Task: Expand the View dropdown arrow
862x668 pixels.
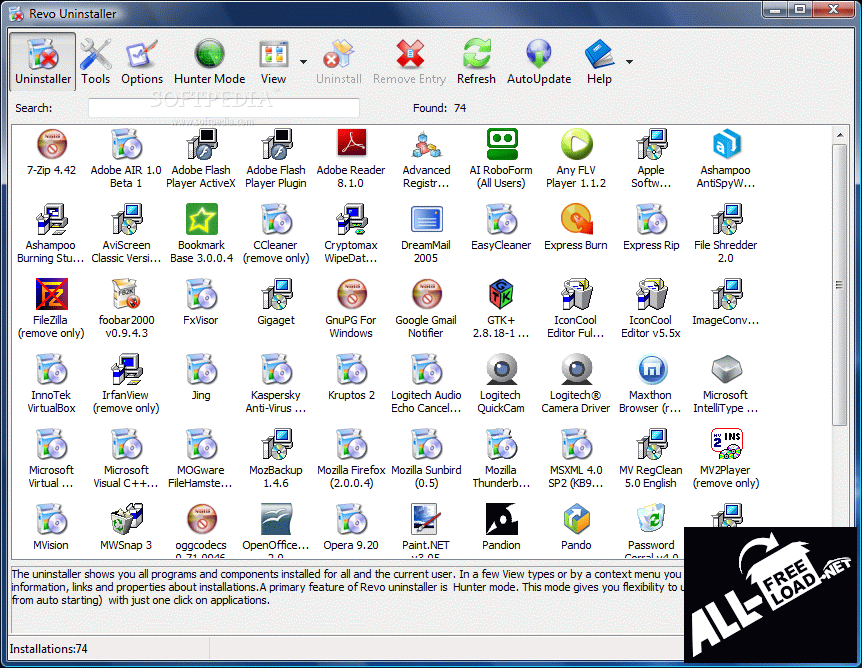Action: [303, 62]
